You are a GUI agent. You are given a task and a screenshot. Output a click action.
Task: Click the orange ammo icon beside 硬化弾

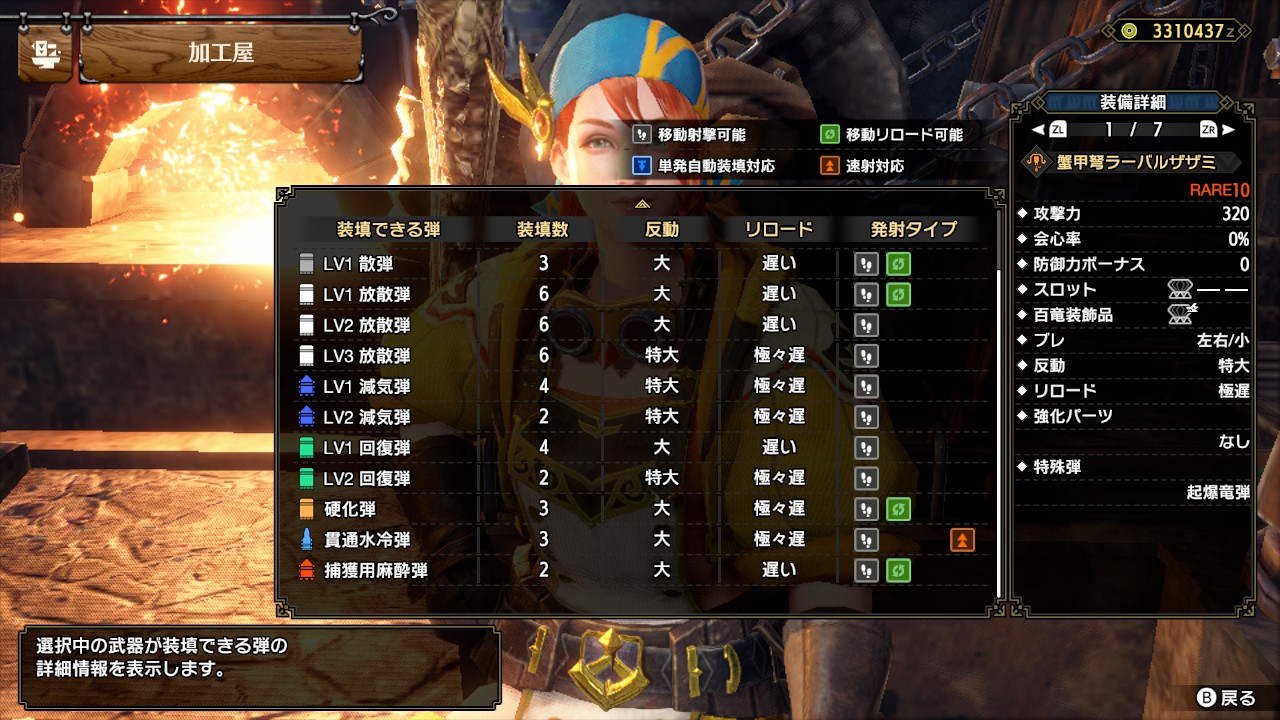(306, 509)
